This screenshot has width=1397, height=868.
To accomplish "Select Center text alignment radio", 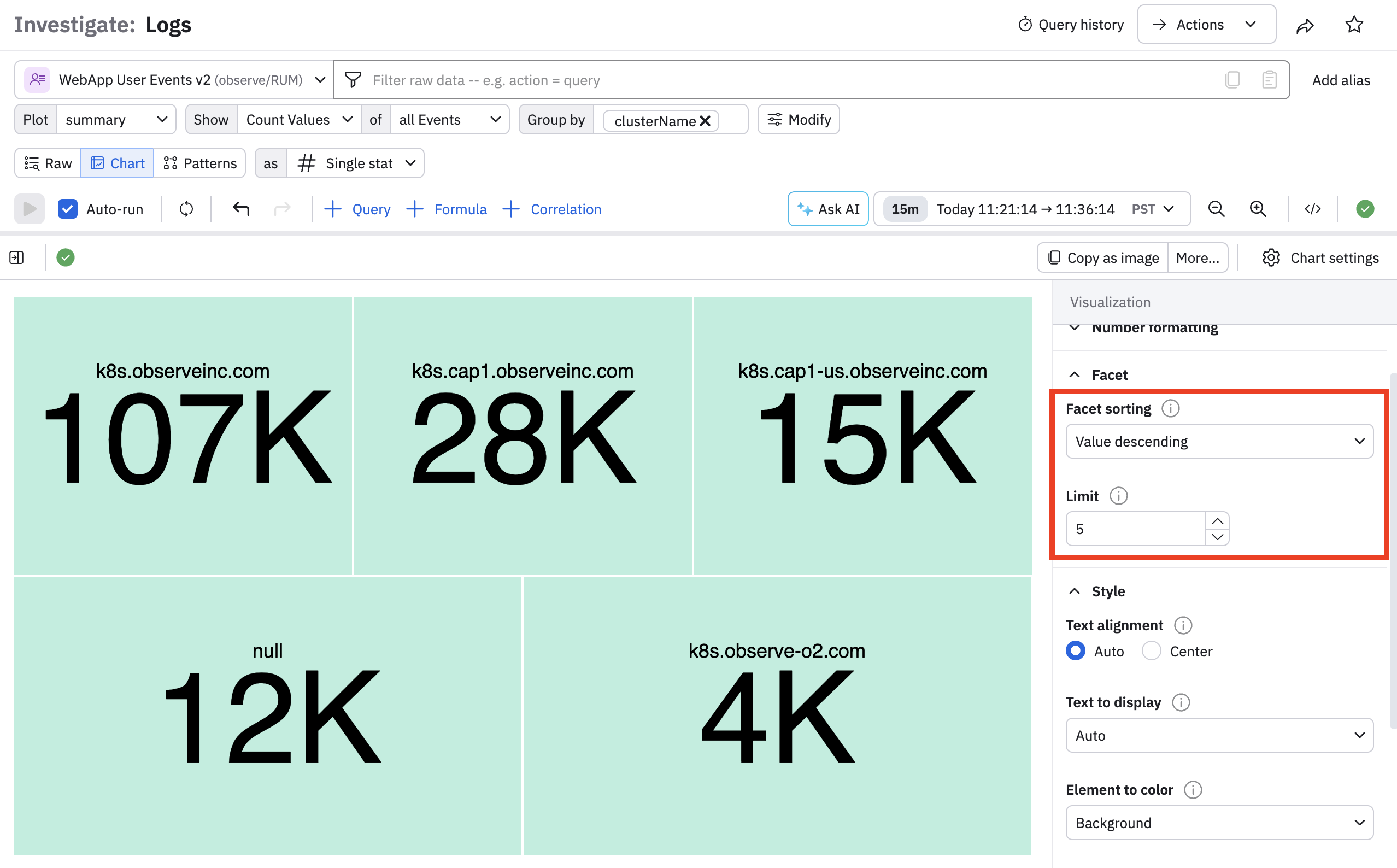I will click(x=1152, y=651).
